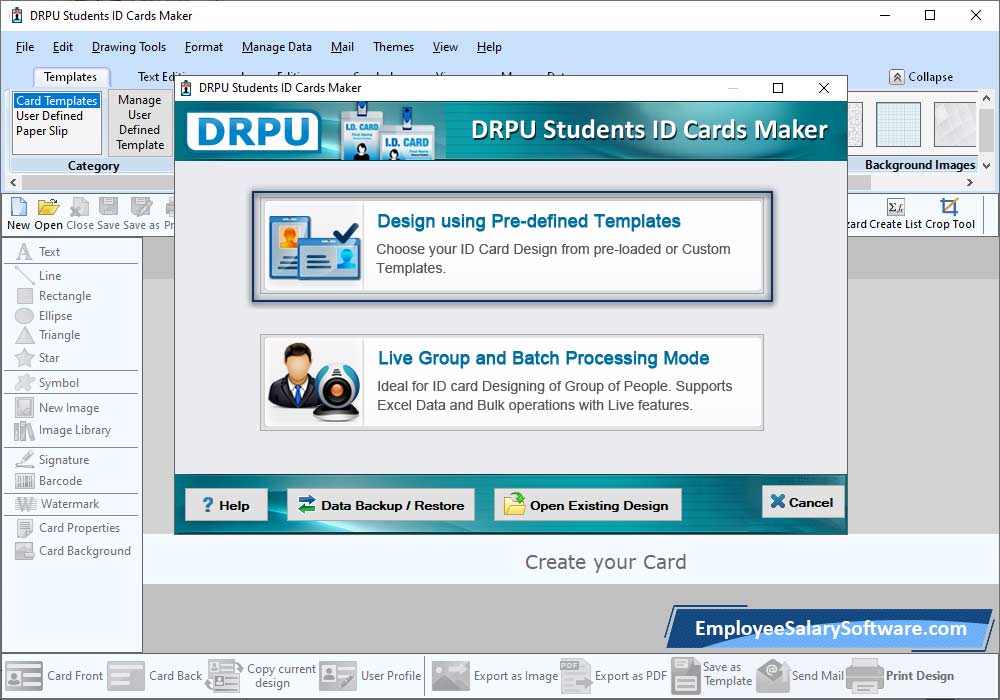Activate the Crop Tool

tap(950, 214)
